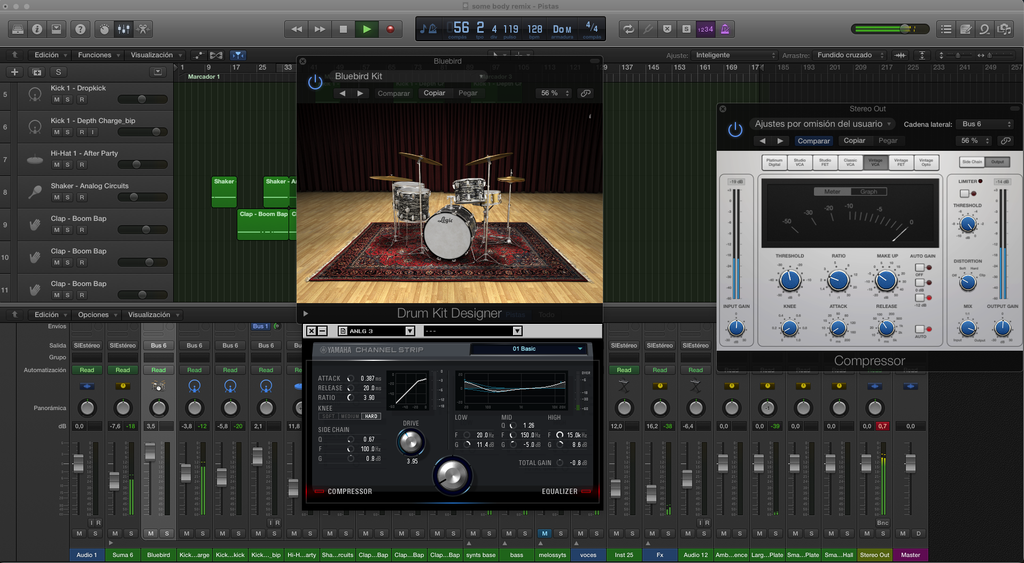The height and width of the screenshot is (563, 1024).
Task: Toggle the Limiter button in Compressor
Action: click(965, 193)
